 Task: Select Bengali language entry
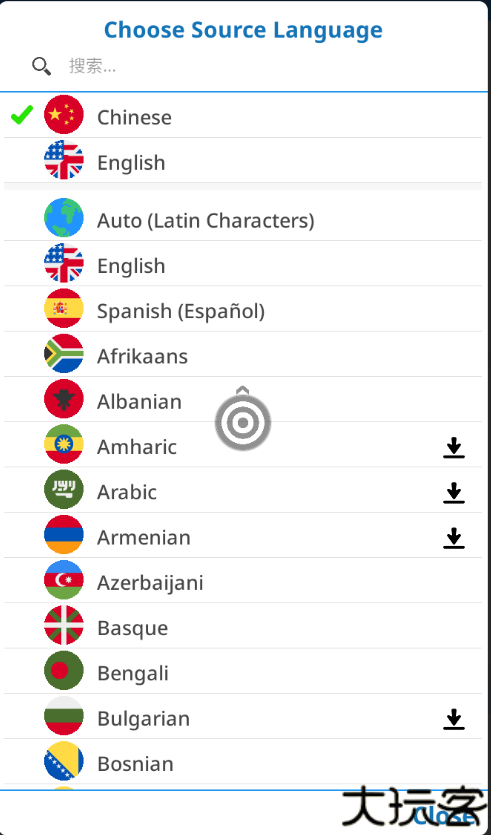point(243,671)
